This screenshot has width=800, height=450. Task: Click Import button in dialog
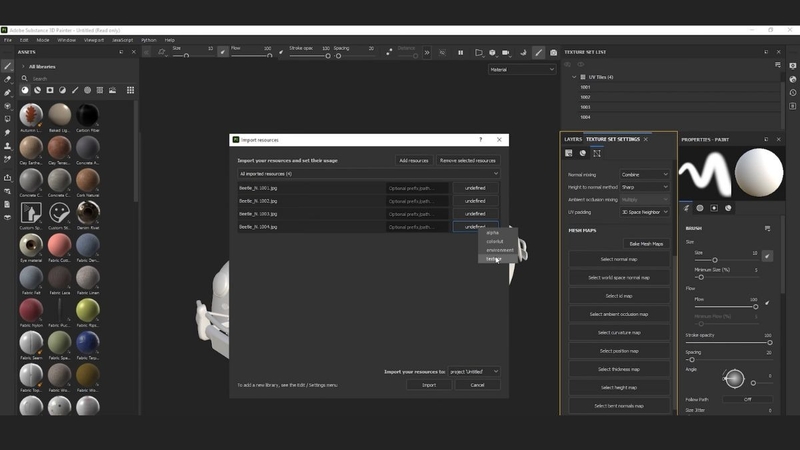429,385
